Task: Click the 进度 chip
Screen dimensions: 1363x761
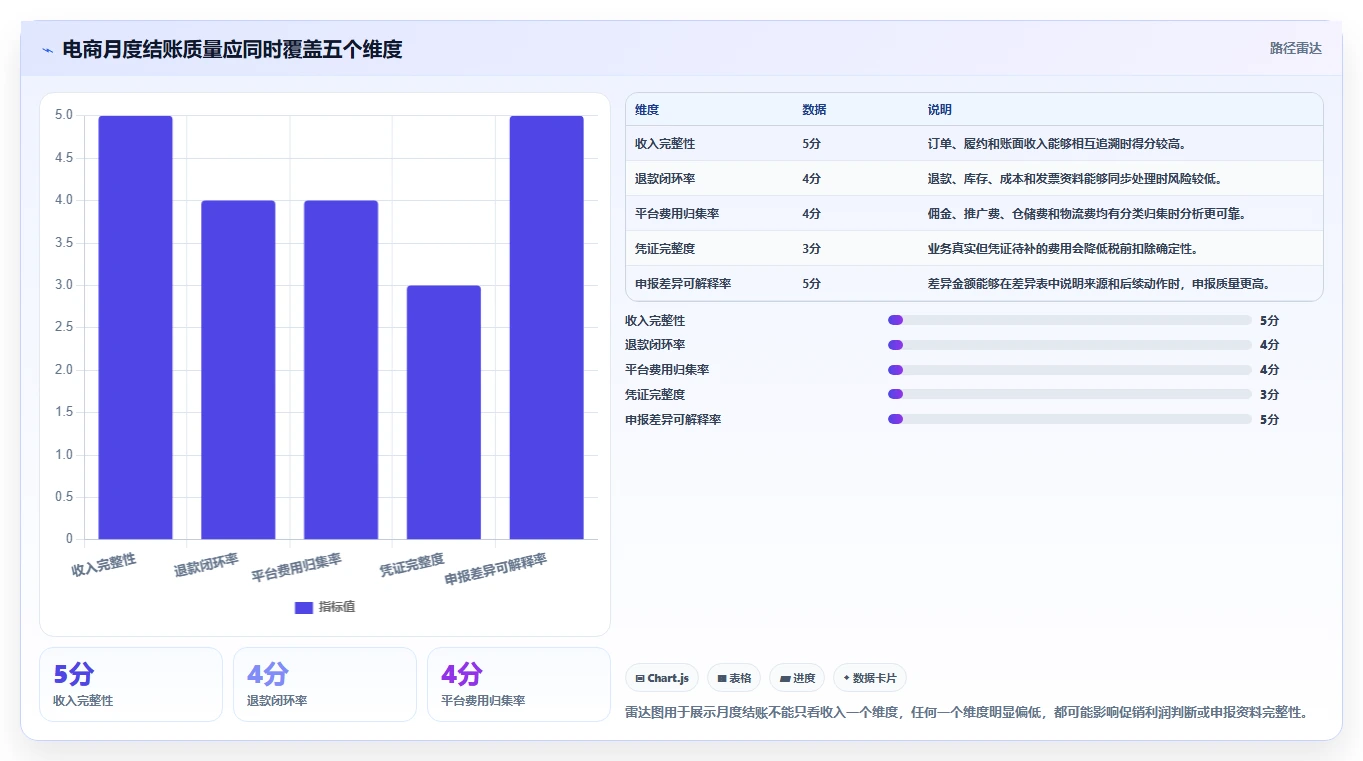Action: click(x=797, y=678)
